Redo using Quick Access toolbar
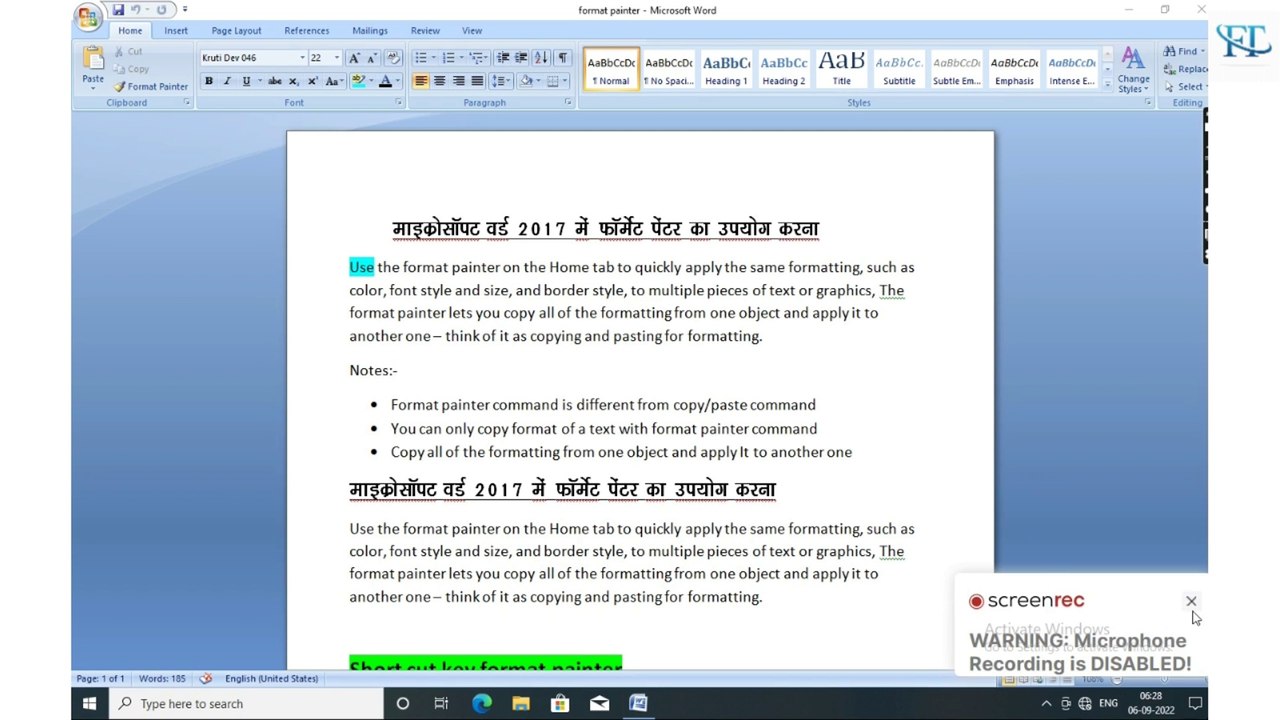The width and height of the screenshot is (1280, 720). [x=161, y=10]
